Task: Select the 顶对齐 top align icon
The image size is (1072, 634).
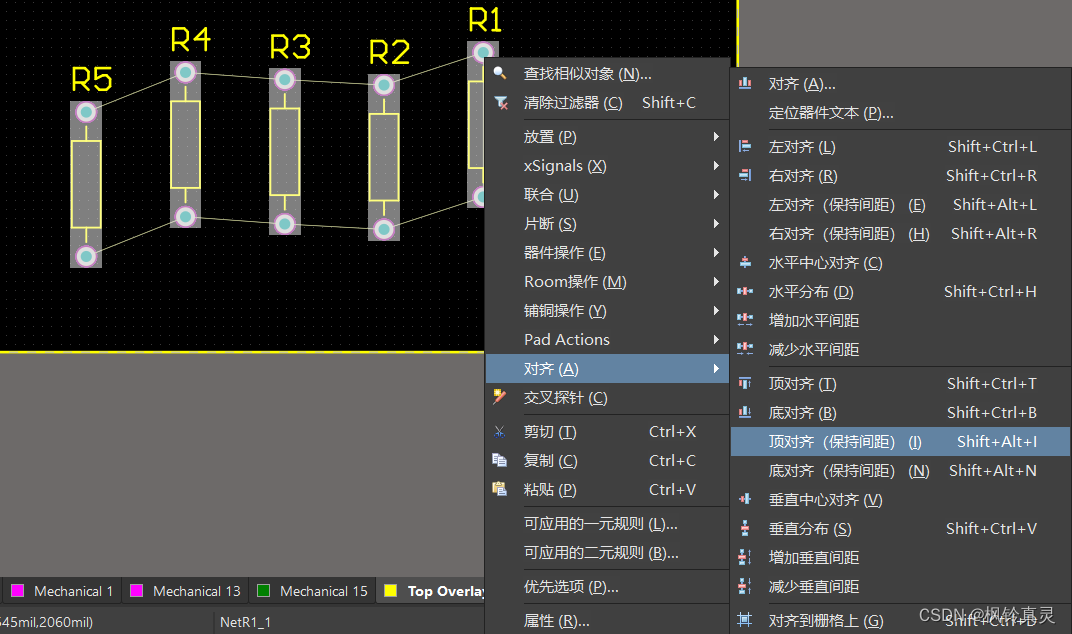Action: tap(744, 383)
